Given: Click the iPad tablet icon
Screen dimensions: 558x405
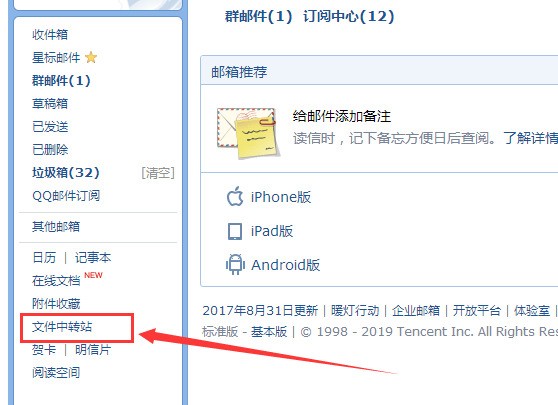Looking at the screenshot, I should pos(235,231).
